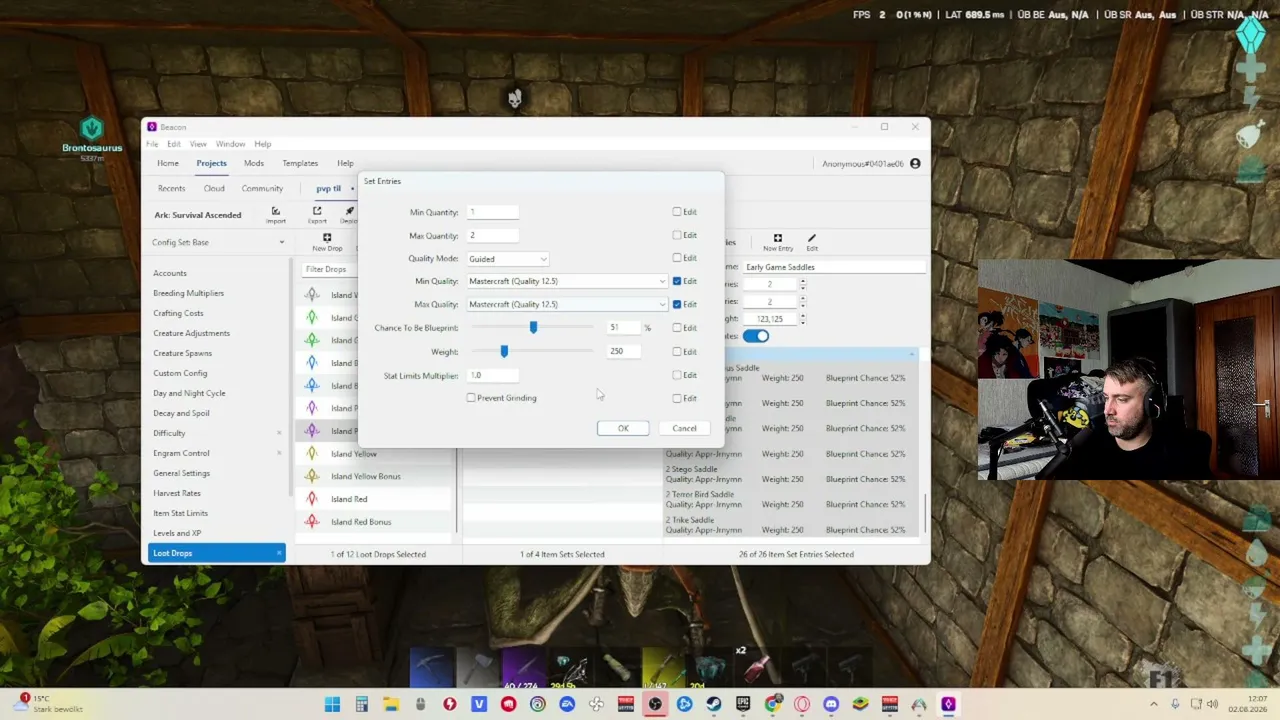Check the Prevent Grinding checkbox
This screenshot has width=1280, height=720.
[471, 398]
